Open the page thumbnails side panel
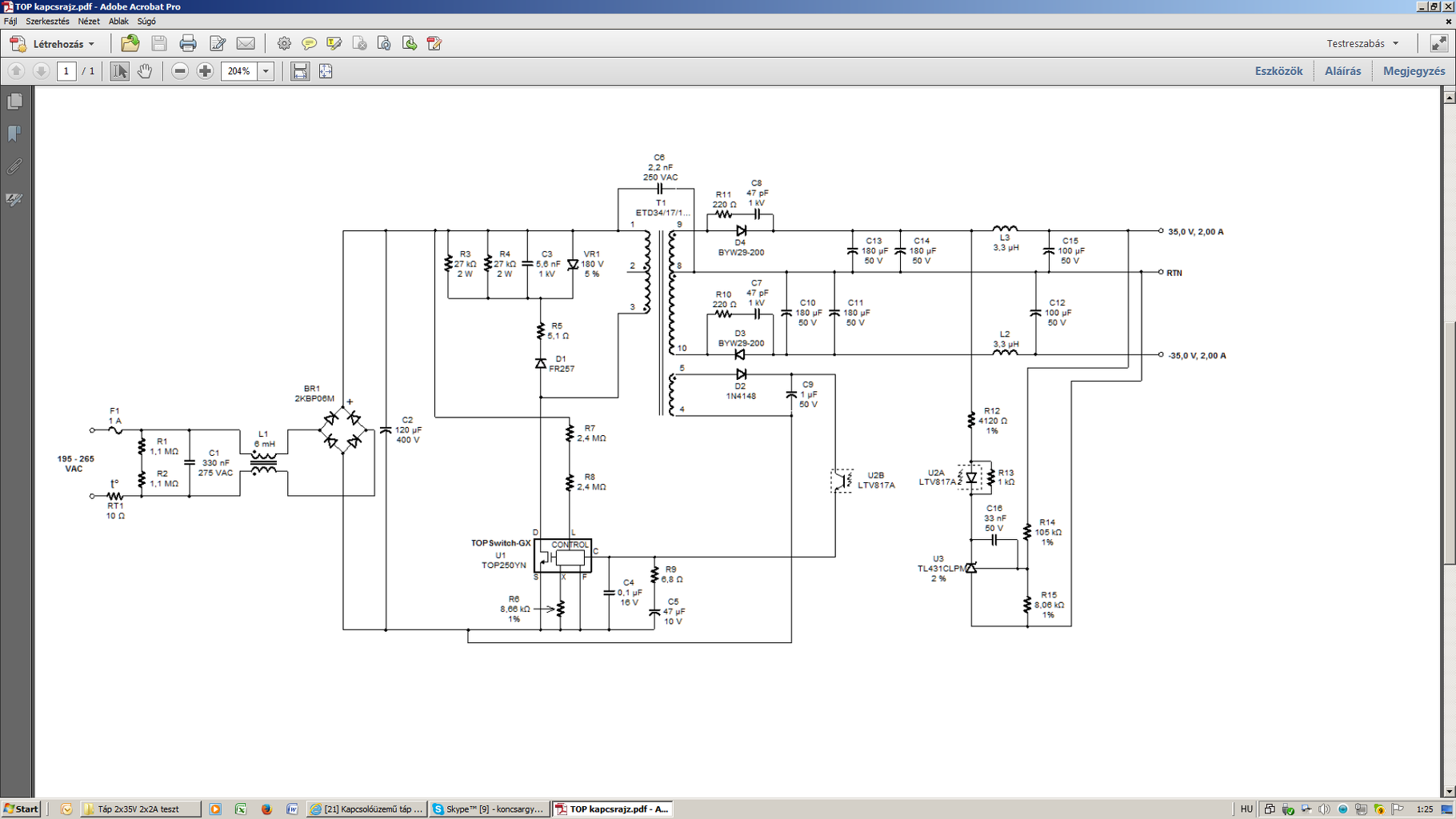This screenshot has height=819, width=1456. point(14,102)
